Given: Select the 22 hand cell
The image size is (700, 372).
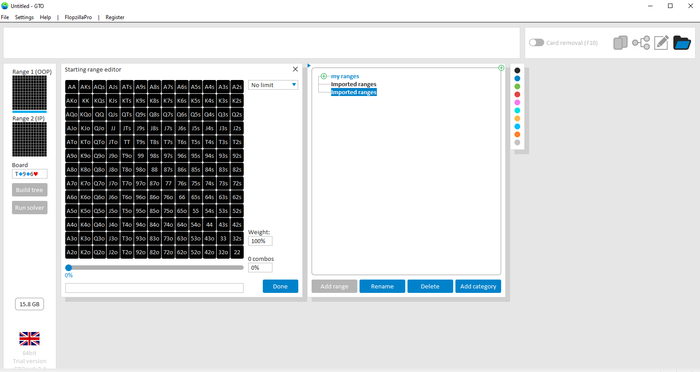Looking at the screenshot, I should pyautogui.click(x=237, y=252).
